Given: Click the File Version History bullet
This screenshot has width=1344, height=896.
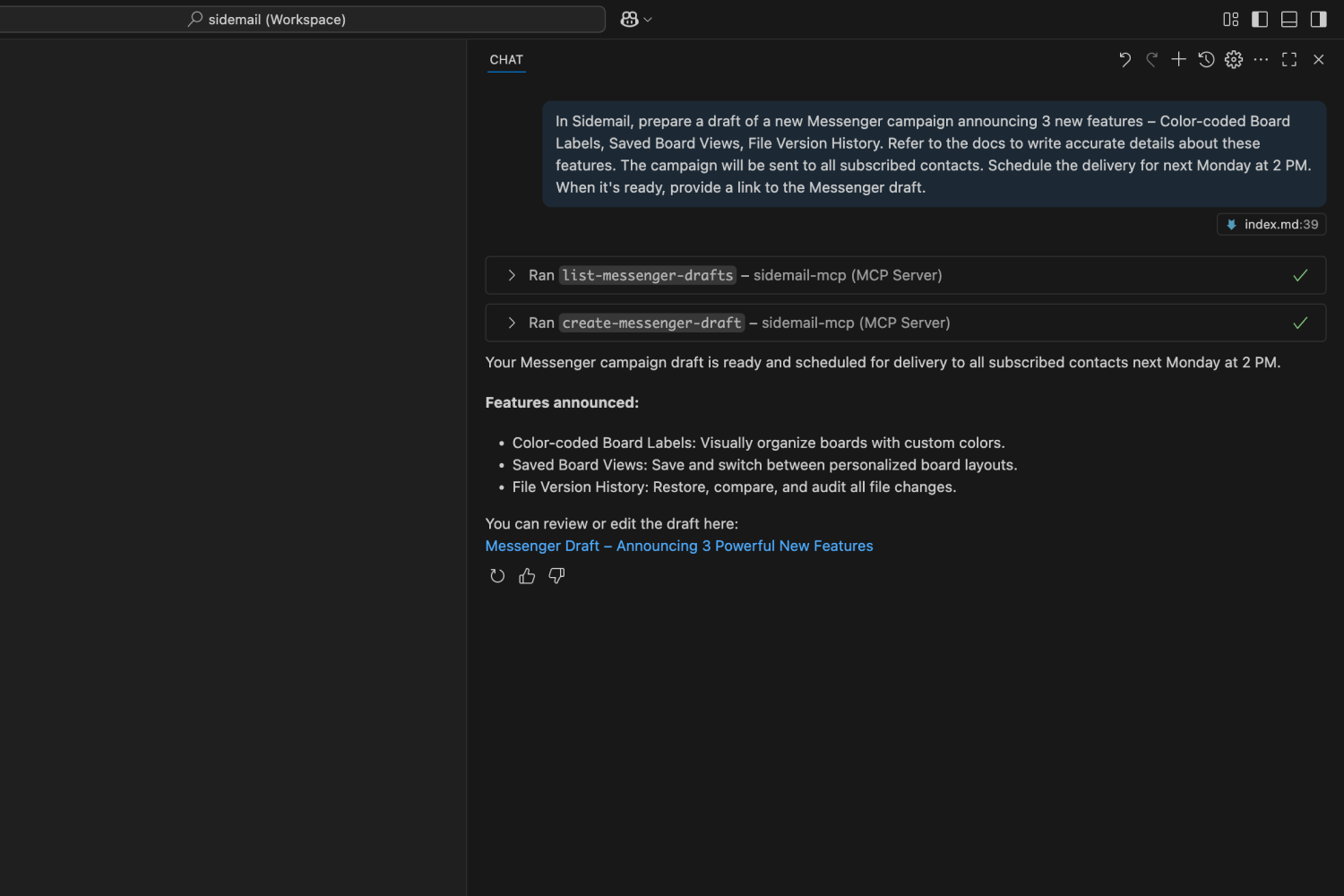Looking at the screenshot, I should [734, 487].
